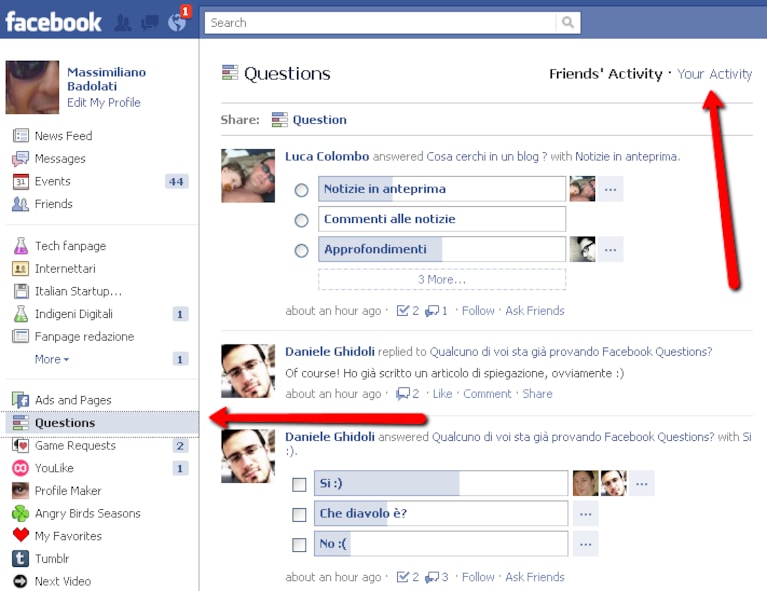
Task: Expand the More dropdown in sidebar
Action: 52,359
